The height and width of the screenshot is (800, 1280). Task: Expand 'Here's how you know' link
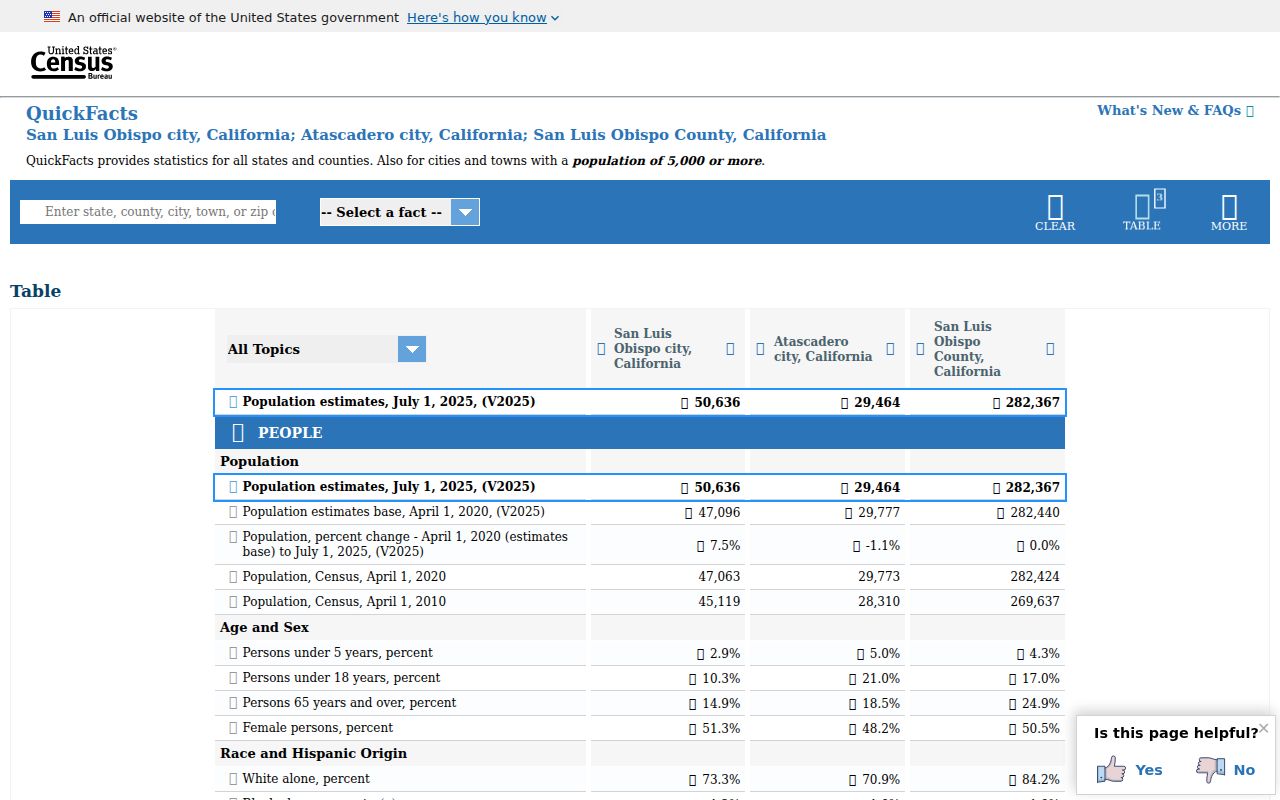coord(483,17)
